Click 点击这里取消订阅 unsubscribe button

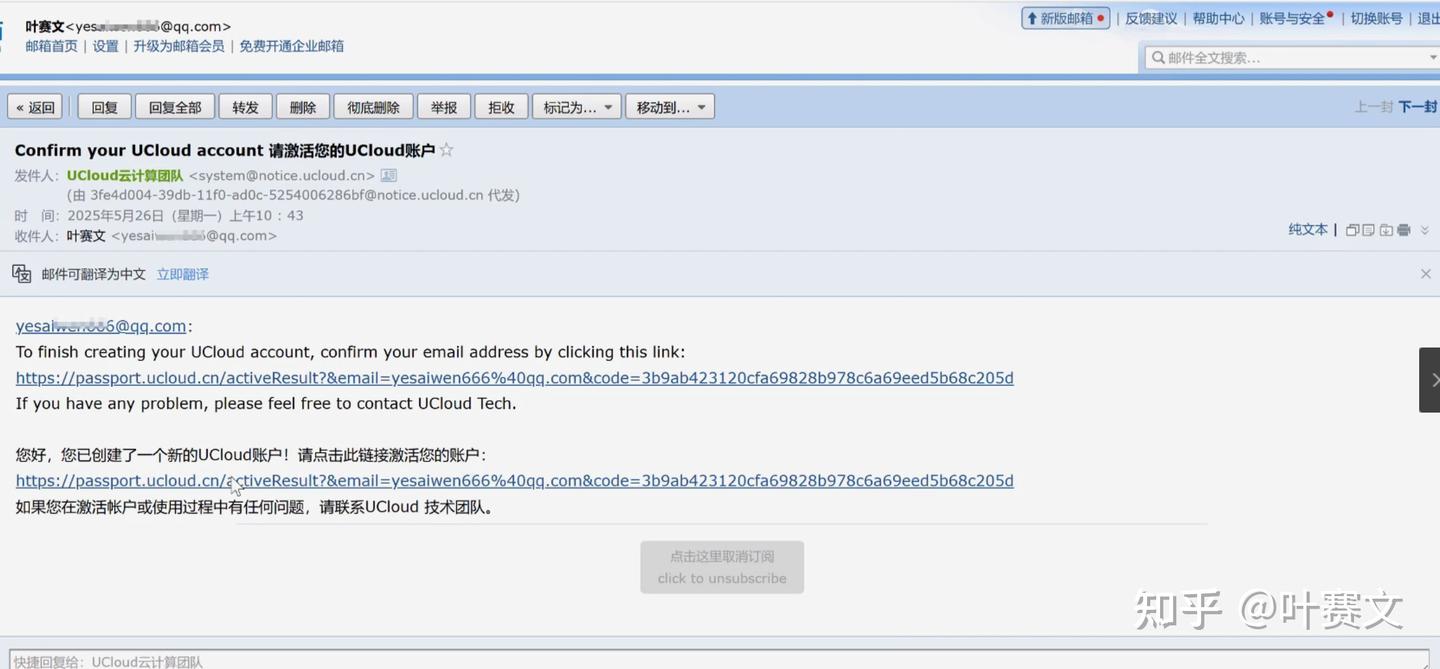pos(722,567)
